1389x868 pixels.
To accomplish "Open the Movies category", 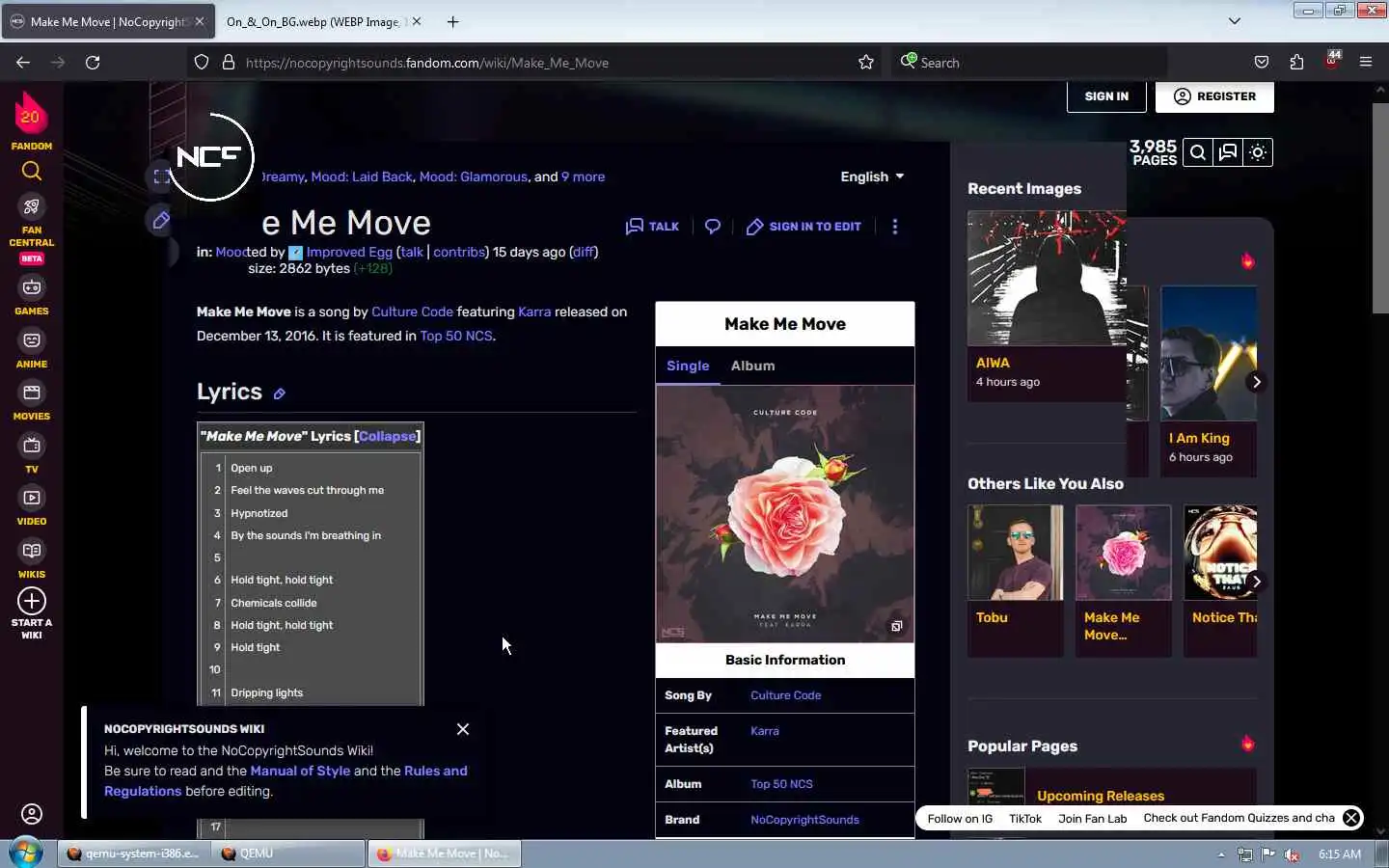I will pos(32,401).
